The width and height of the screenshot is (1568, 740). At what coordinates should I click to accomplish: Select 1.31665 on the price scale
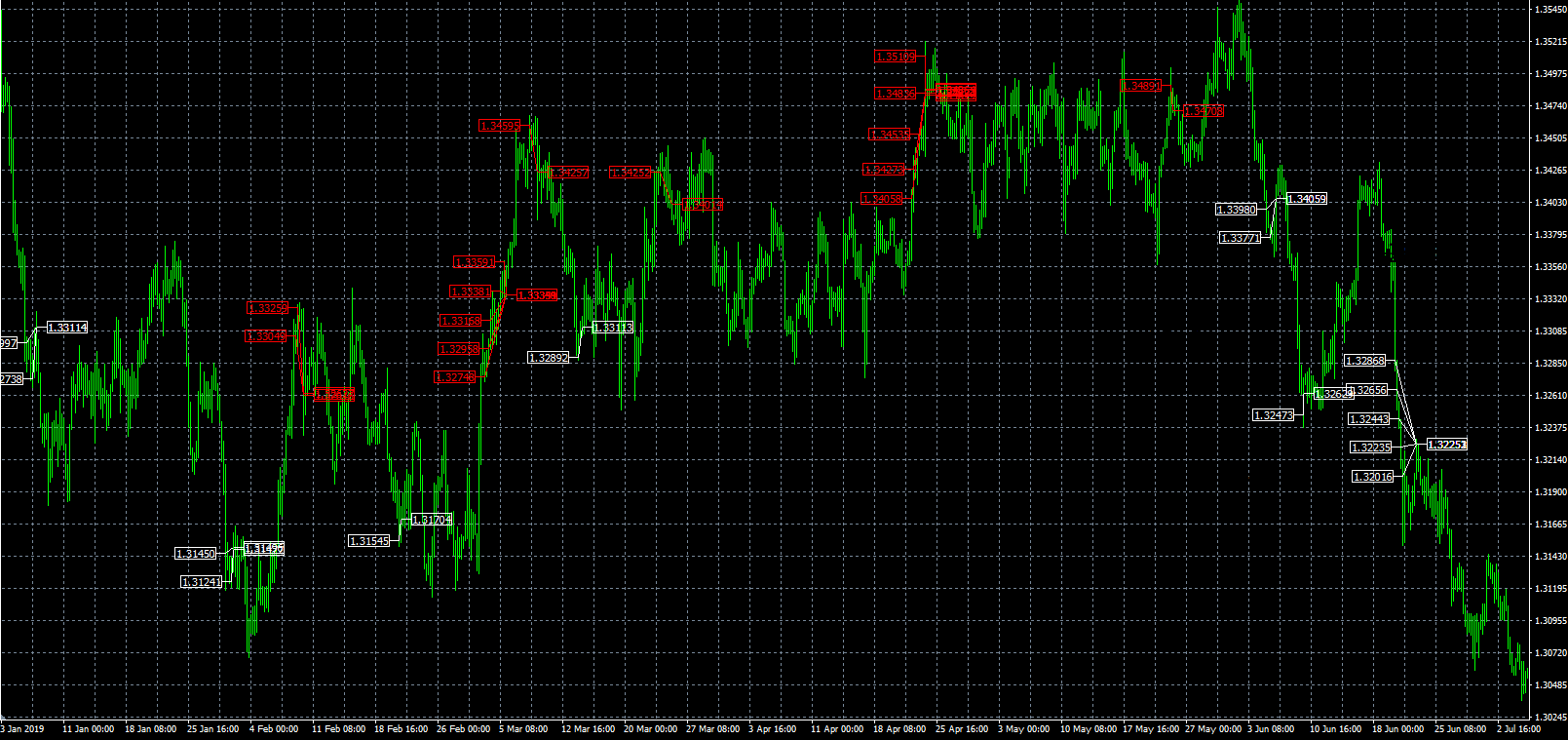pyautogui.click(x=1549, y=525)
